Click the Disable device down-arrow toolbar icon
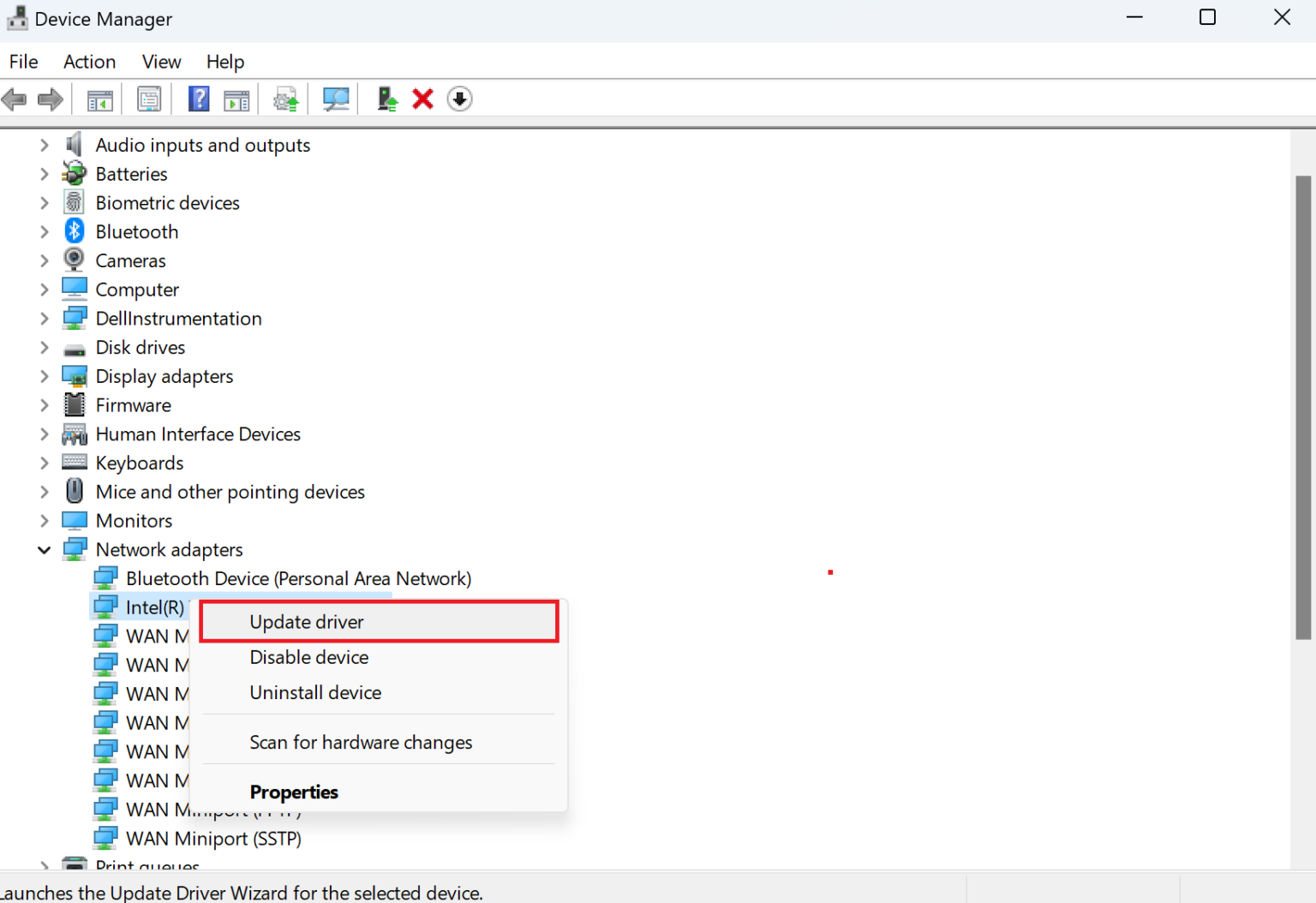Viewport: 1316px width, 903px height. (459, 99)
